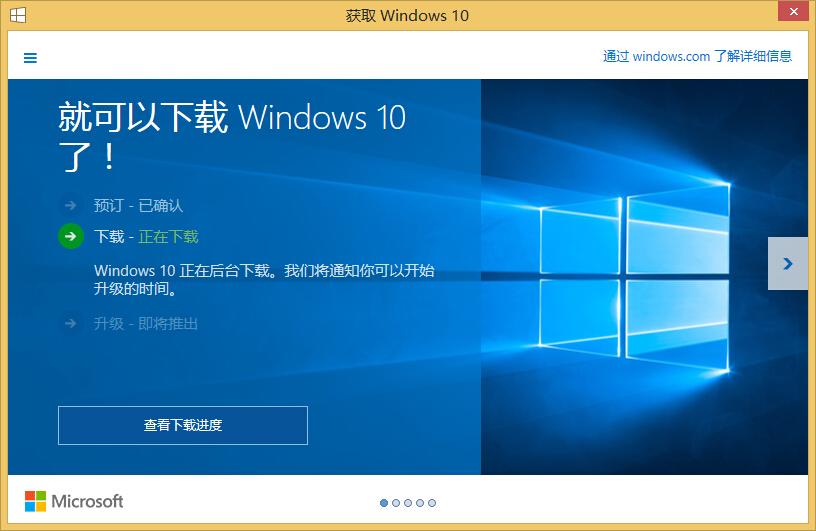Select the first page indicator dot
816x531 pixels.
click(384, 503)
